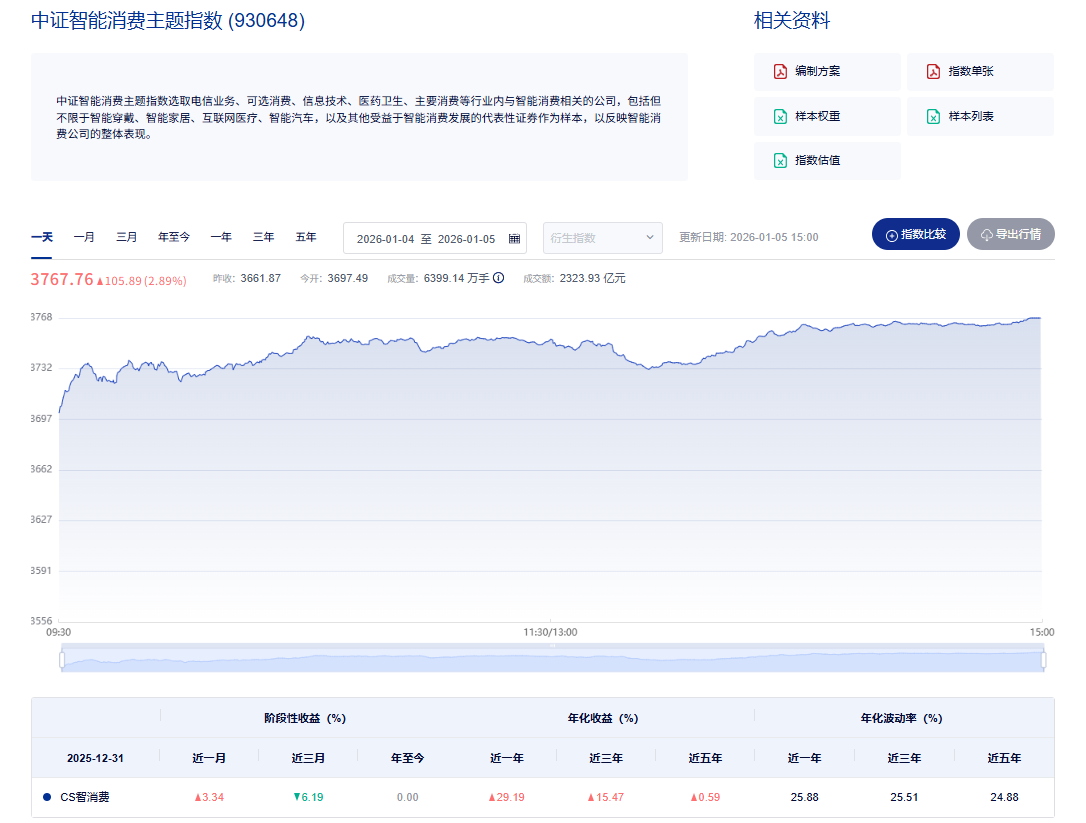Open the calendar icon in date range field
Viewport: 1086px width, 823px height.
(514, 238)
